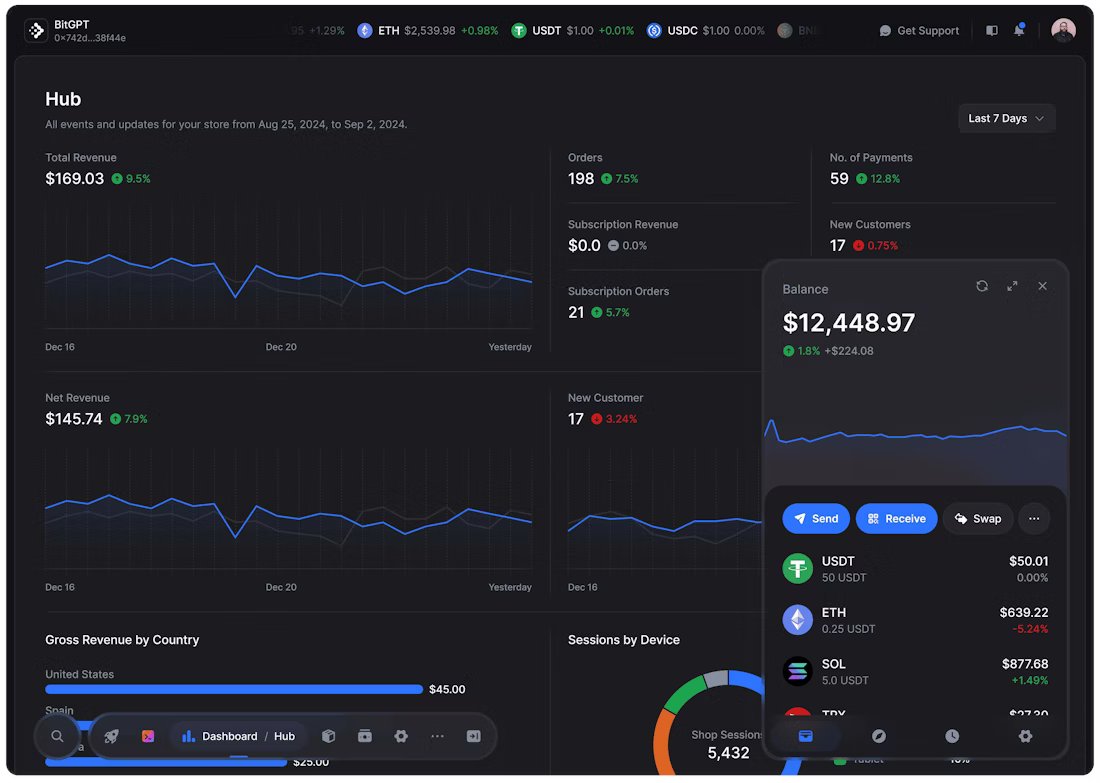
Task: Expand the Balance panel to fullscreen
Action: click(1012, 286)
